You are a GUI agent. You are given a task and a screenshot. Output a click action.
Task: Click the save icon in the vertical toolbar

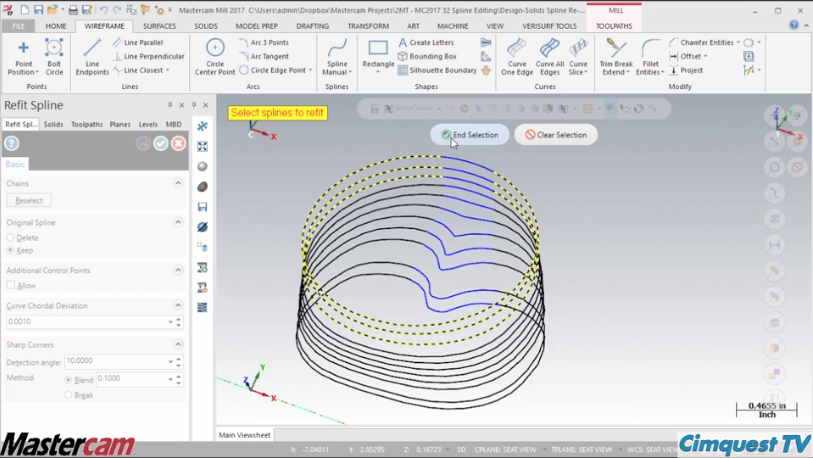tap(202, 207)
